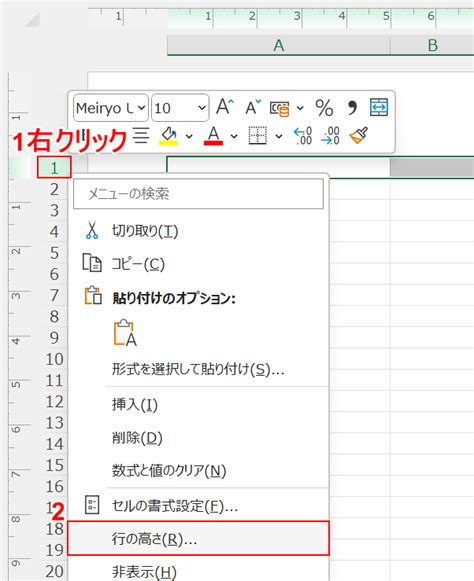Choose 挿入(I) from the context menu
This screenshot has width=474, height=581.
pyautogui.click(x=198, y=405)
